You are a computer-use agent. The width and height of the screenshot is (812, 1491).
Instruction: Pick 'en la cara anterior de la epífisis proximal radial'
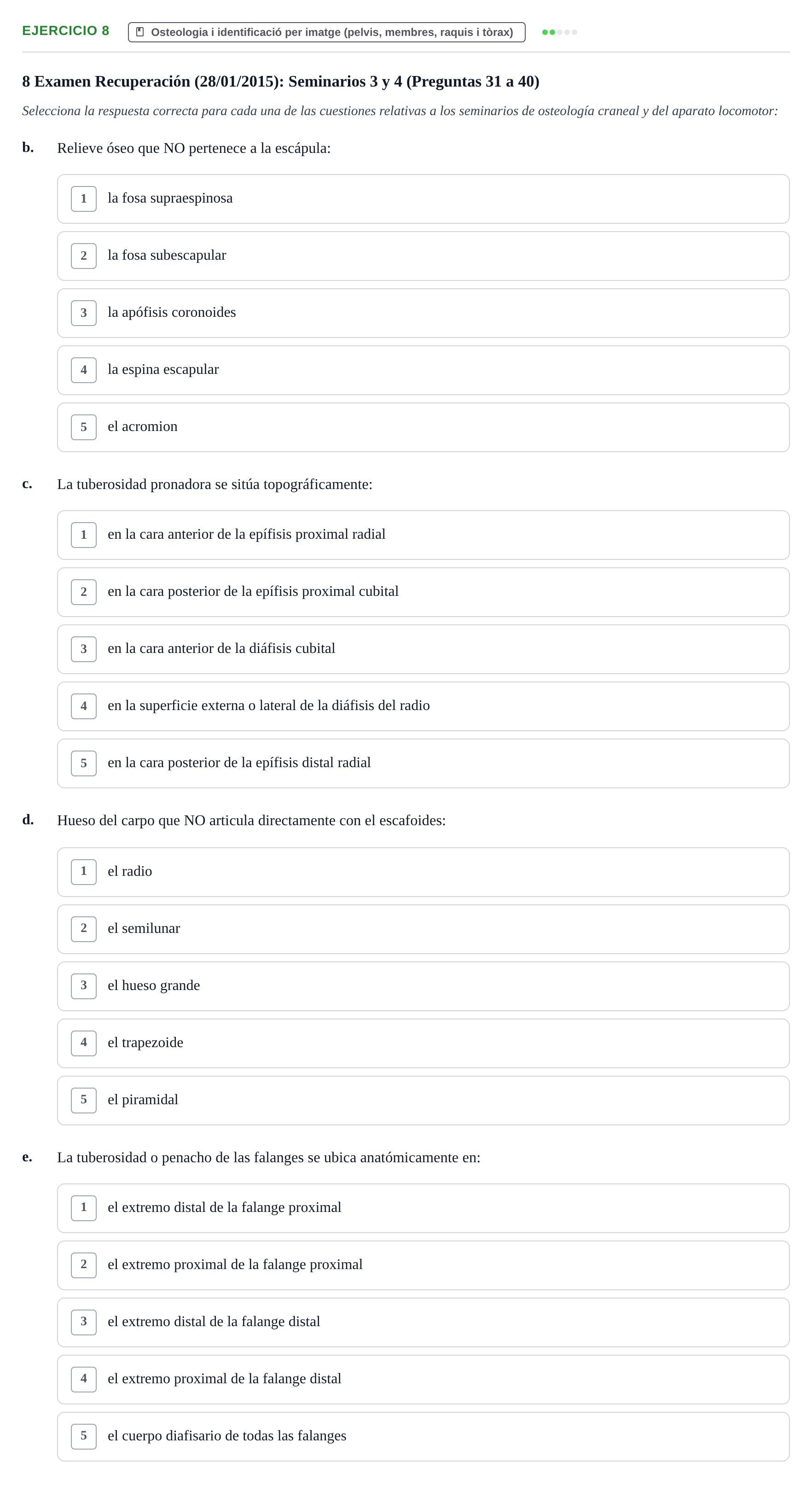[x=423, y=535]
